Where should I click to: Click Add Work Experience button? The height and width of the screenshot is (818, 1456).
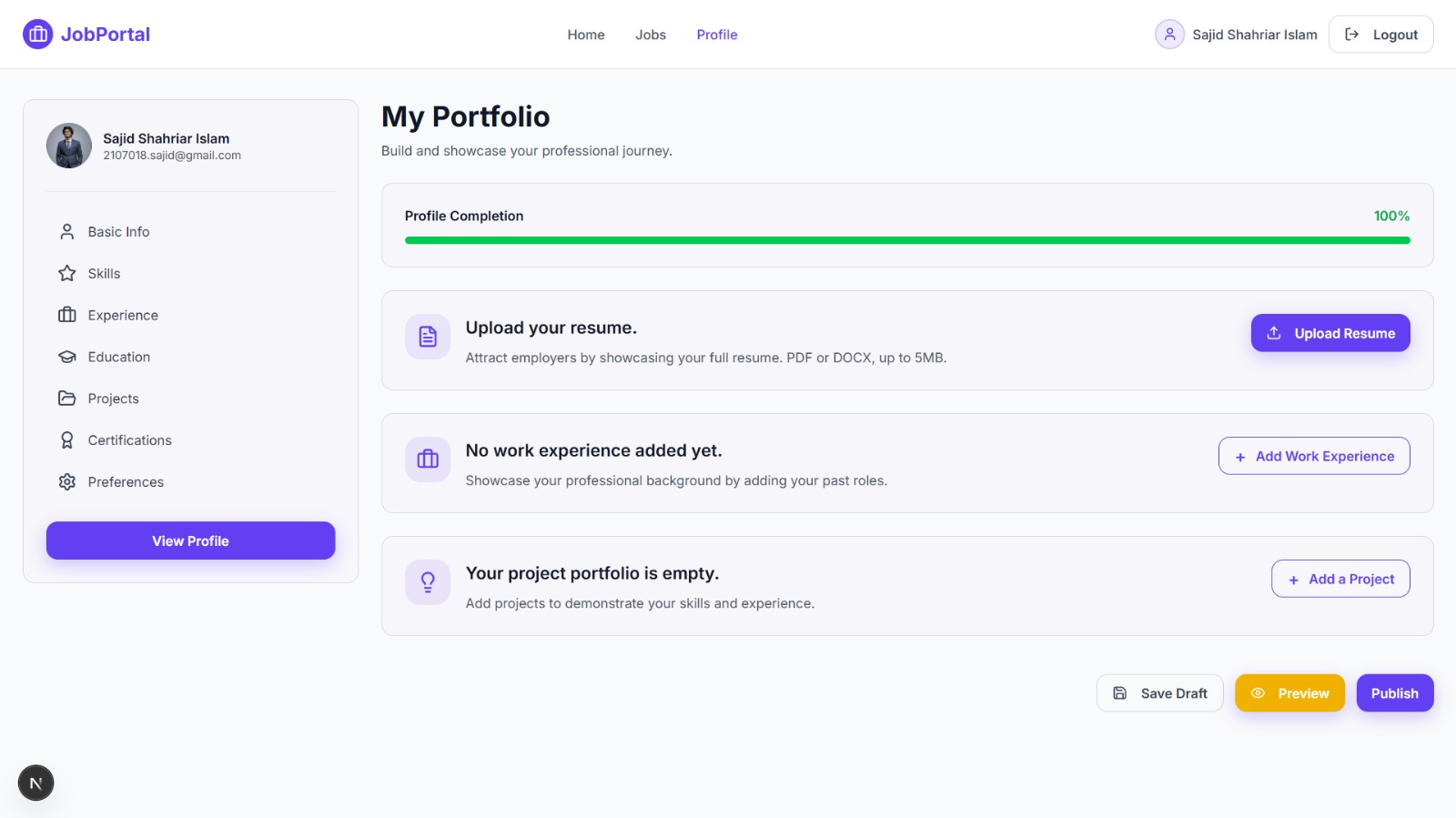(x=1314, y=456)
